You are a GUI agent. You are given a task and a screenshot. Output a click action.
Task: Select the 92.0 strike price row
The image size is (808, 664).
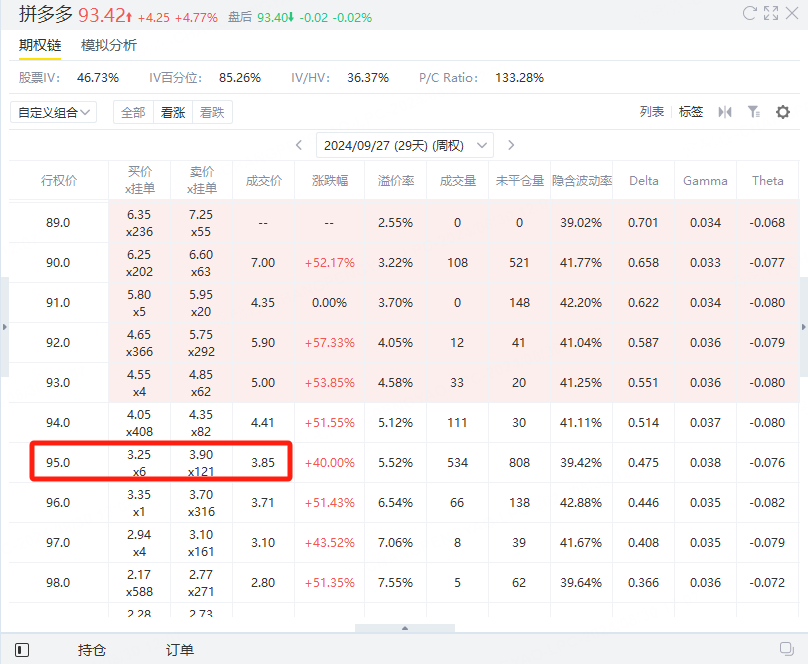click(x=405, y=343)
